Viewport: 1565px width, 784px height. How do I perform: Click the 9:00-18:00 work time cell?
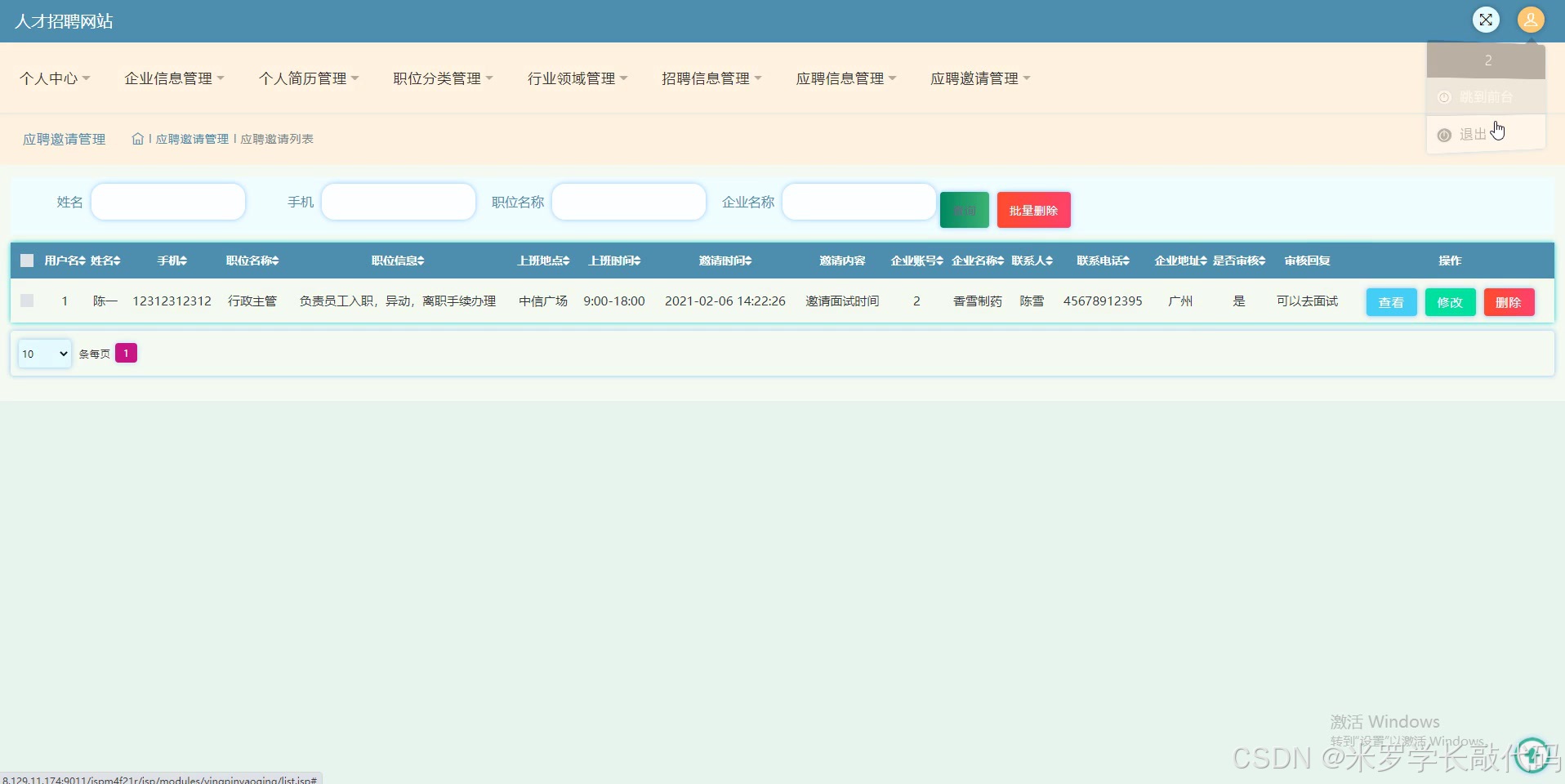[614, 301]
